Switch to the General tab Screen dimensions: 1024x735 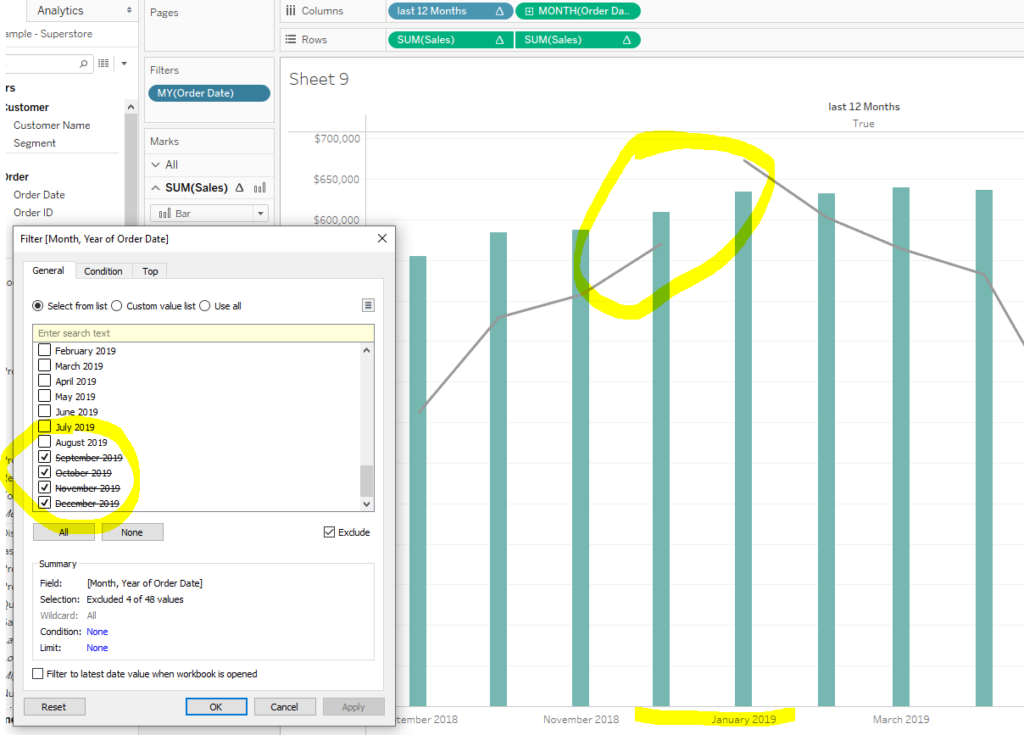(x=48, y=270)
